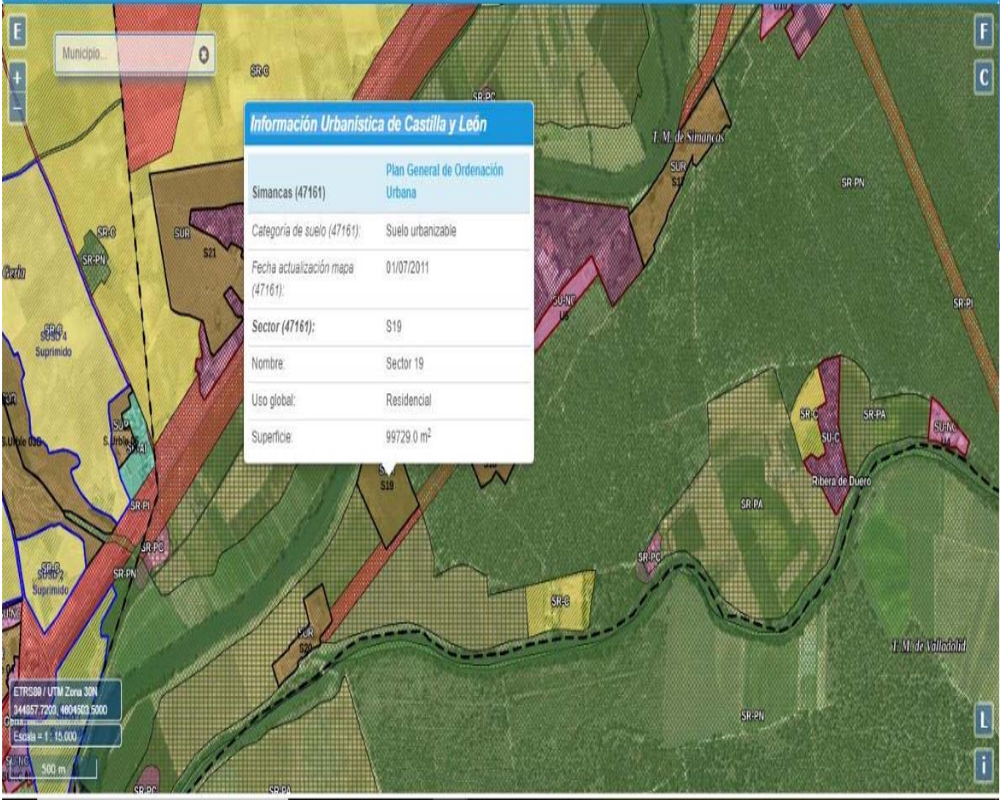Image resolution: width=1000 pixels, height=800 pixels.
Task: Select the popup title Información Urbanística
Action: (x=368, y=124)
